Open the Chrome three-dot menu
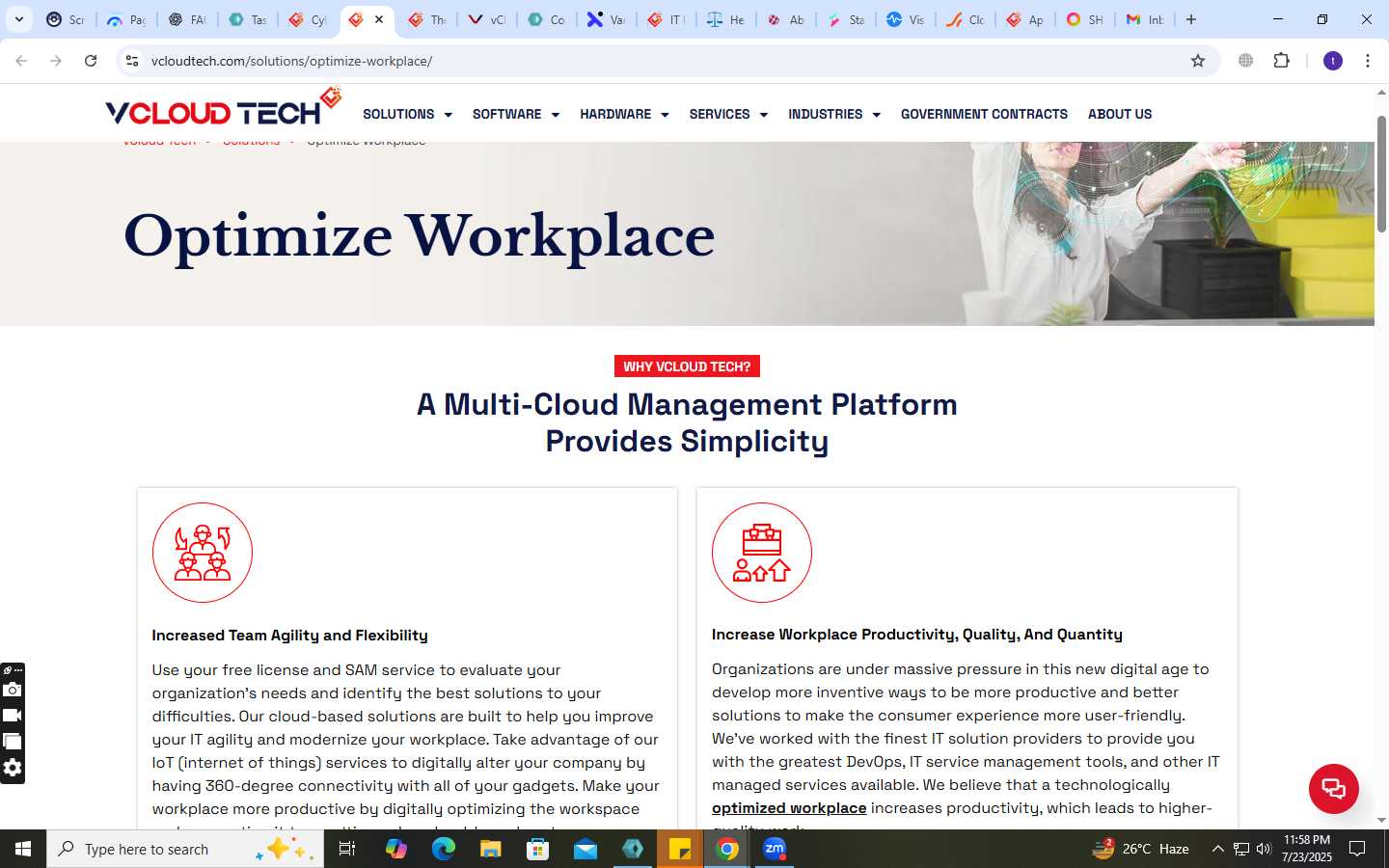Screen dimensions: 1389x868 1368,61
